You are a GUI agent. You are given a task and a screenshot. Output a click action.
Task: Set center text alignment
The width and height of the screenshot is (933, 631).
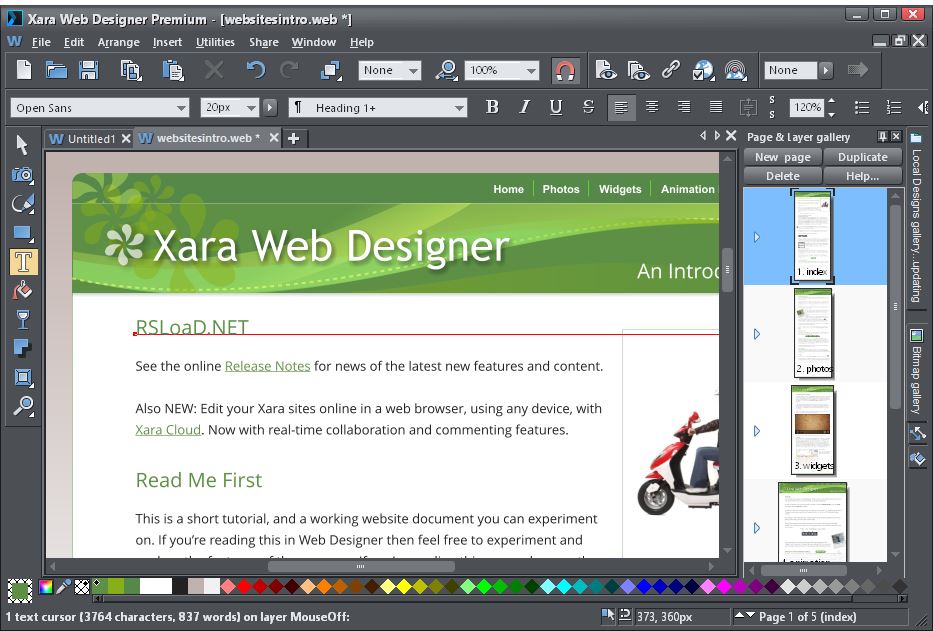(x=652, y=107)
